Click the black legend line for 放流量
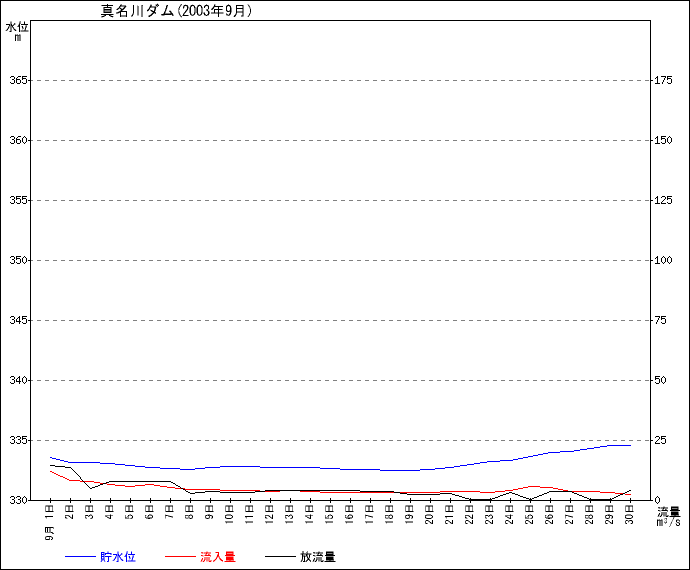 coord(280,556)
